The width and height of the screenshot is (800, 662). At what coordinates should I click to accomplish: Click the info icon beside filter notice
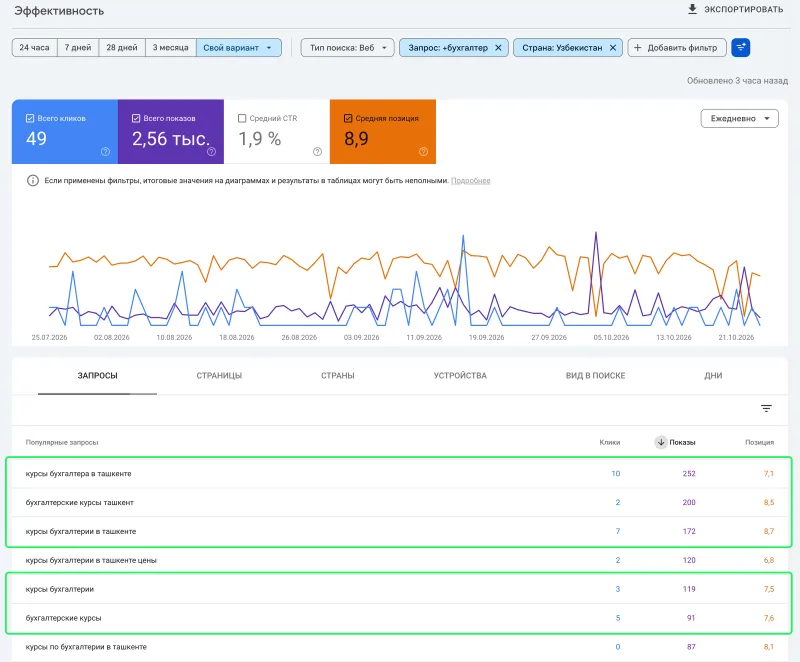pyautogui.click(x=33, y=181)
